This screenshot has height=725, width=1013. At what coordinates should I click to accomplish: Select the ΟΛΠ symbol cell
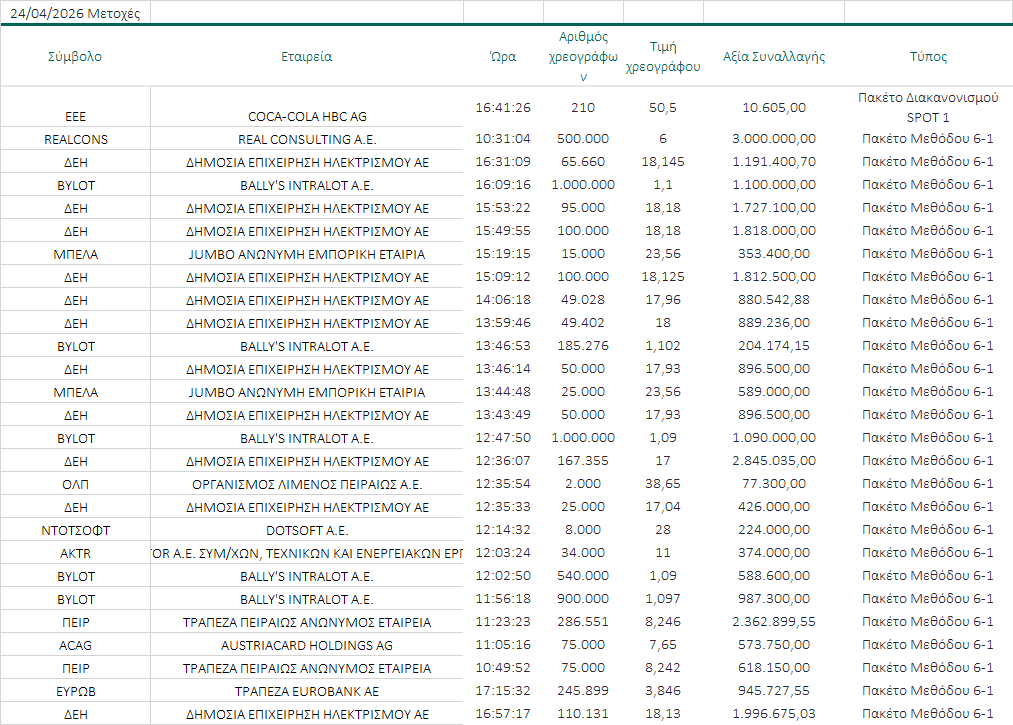point(75,485)
